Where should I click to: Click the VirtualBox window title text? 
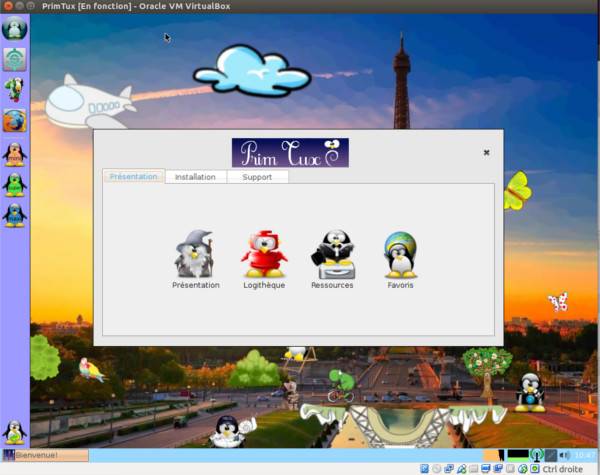click(x=136, y=6)
